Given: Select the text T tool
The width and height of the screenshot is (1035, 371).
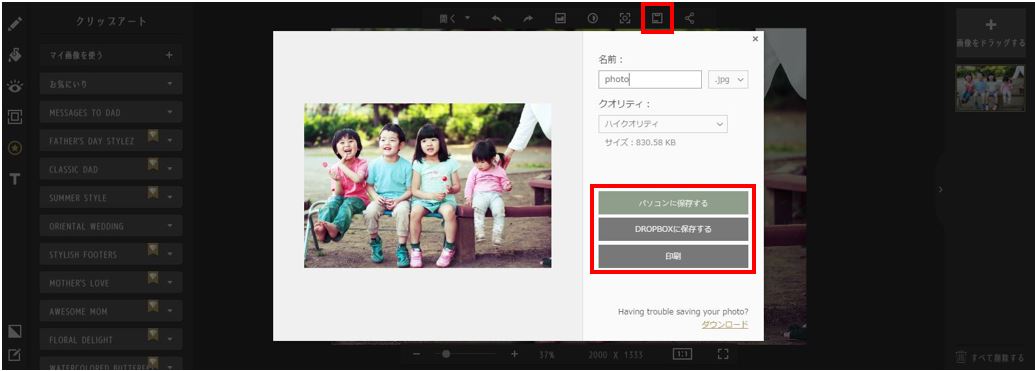Looking at the screenshot, I should [x=15, y=179].
